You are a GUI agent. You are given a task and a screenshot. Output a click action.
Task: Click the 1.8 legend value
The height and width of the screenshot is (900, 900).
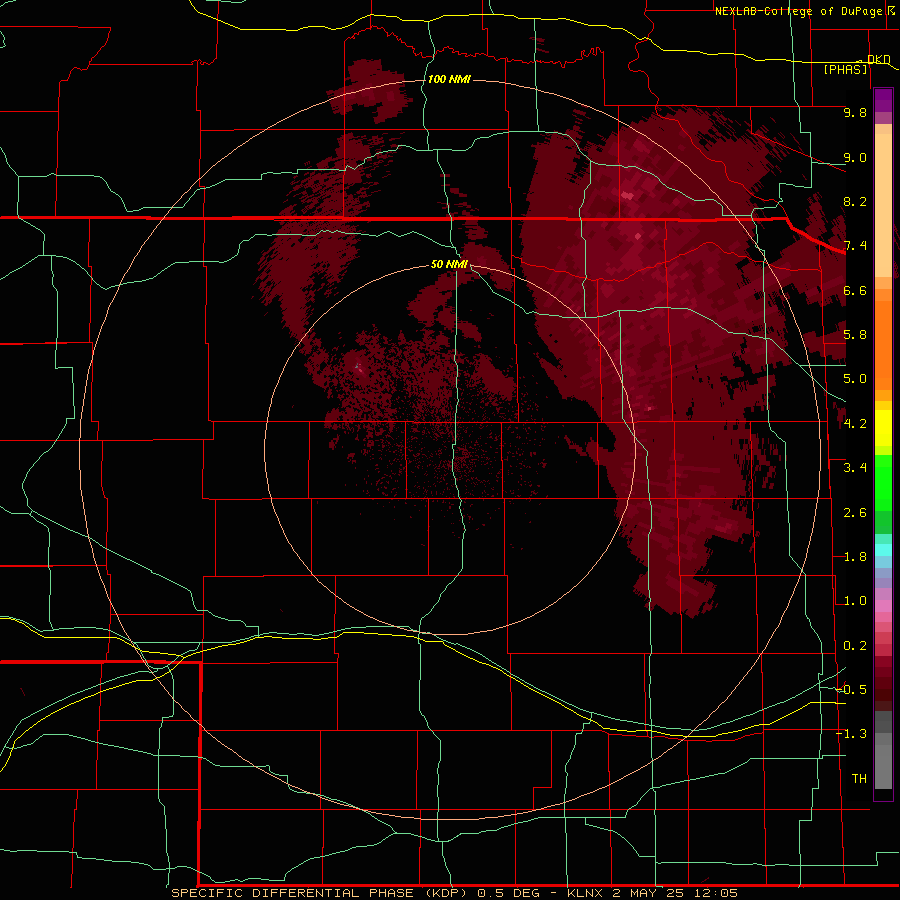(x=855, y=557)
